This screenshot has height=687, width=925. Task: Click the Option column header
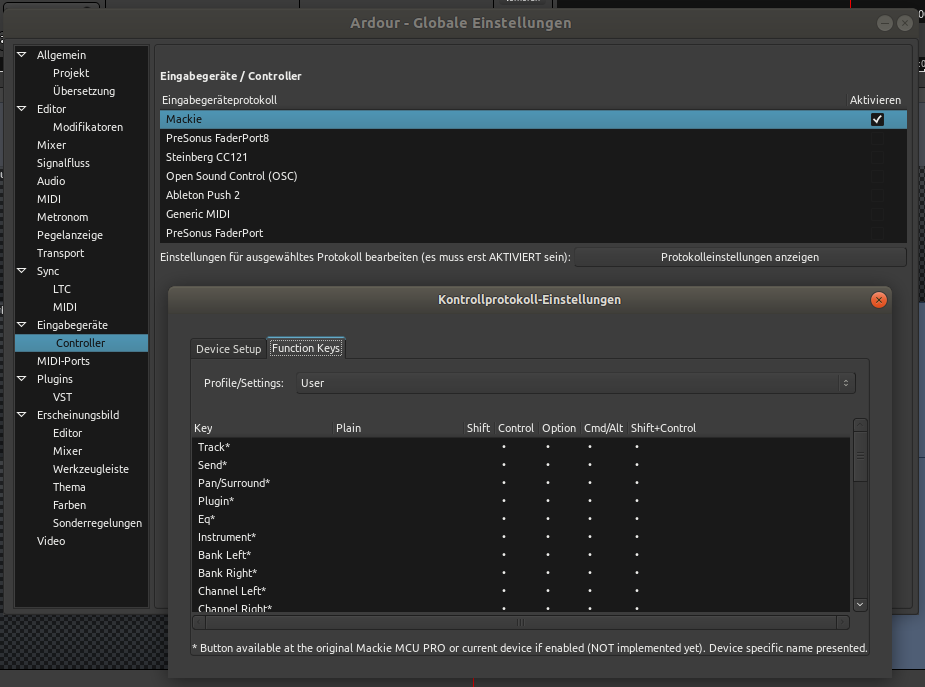click(559, 428)
